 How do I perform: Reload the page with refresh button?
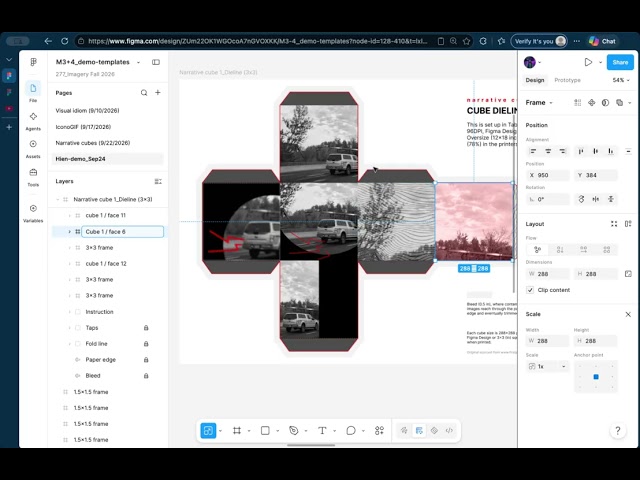pos(64,41)
